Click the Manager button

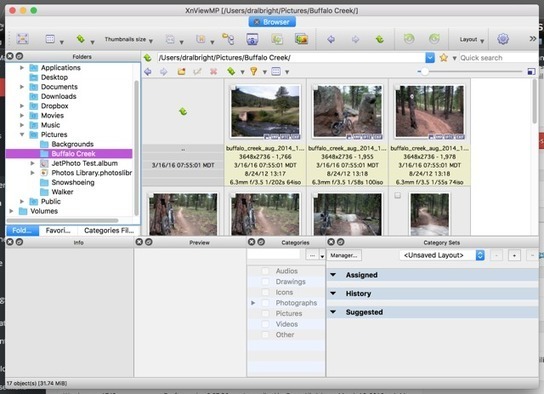pos(344,255)
